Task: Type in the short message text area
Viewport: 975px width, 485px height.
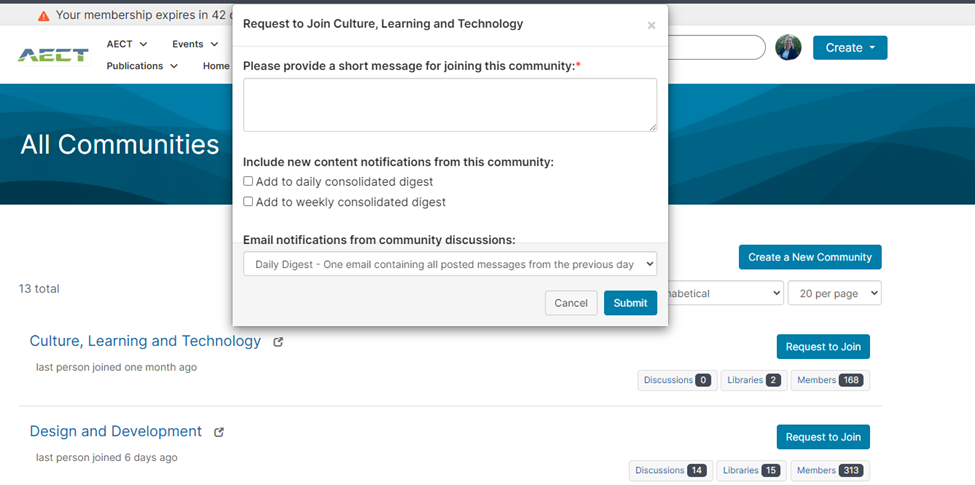Action: point(450,105)
